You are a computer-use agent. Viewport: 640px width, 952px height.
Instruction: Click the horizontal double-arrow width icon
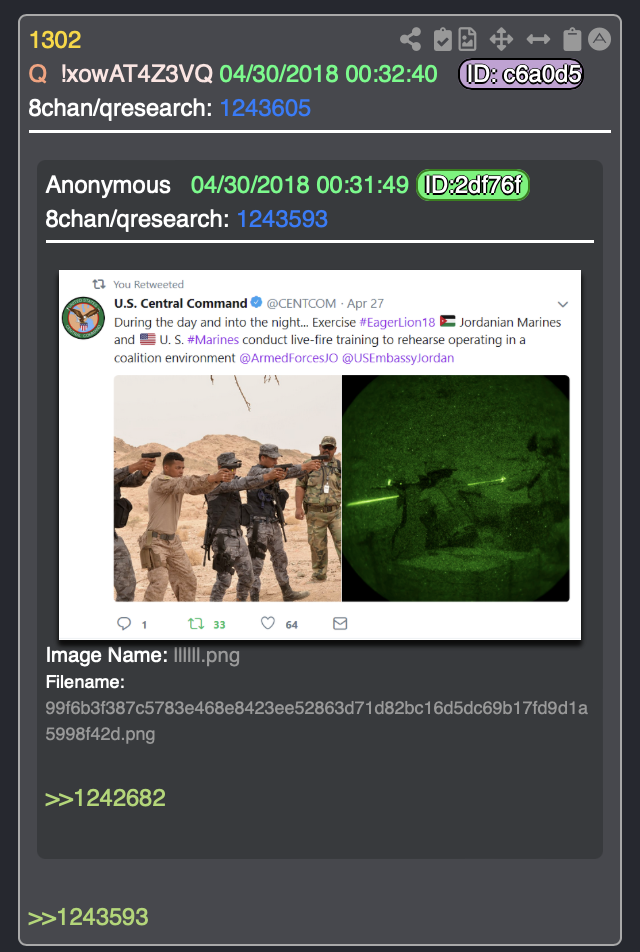click(538, 39)
